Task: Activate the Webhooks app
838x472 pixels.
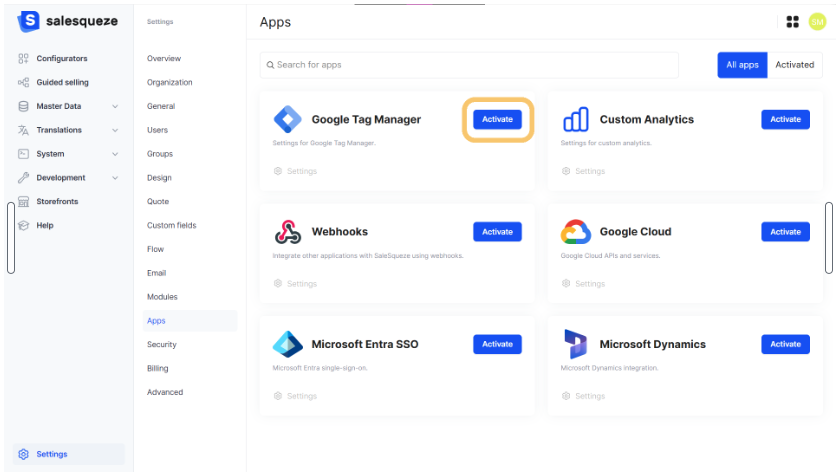Action: [498, 232]
